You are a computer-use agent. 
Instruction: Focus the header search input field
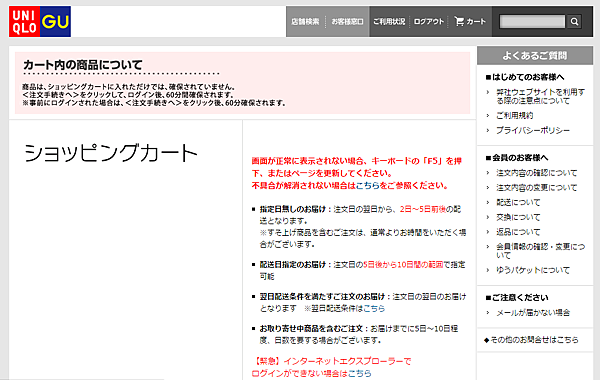pyautogui.click(x=532, y=21)
